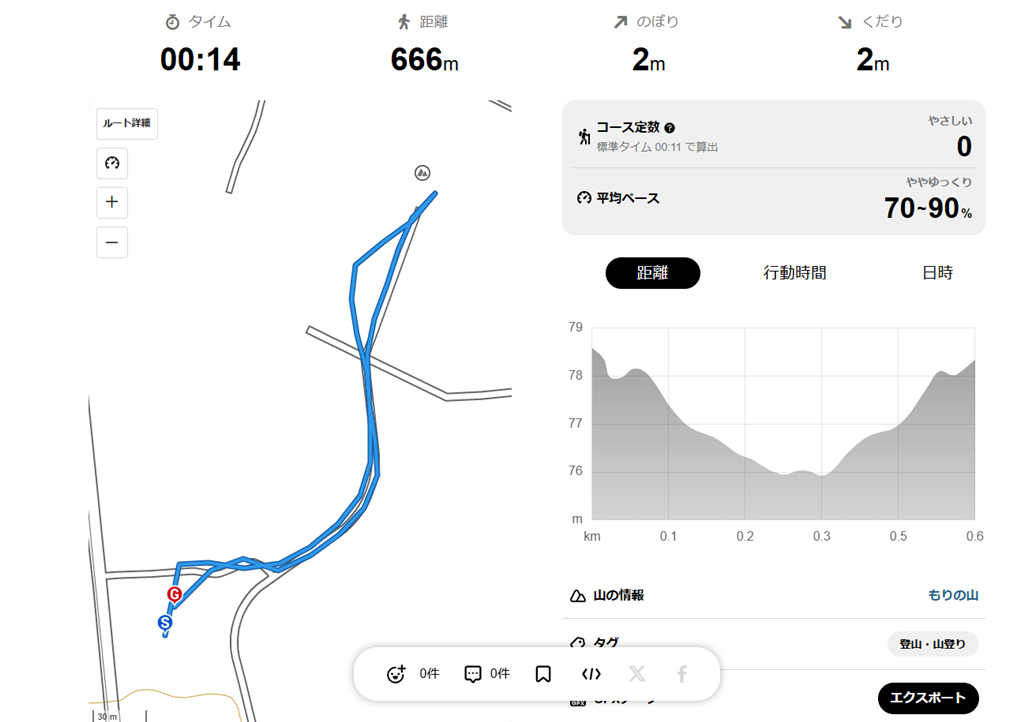The image size is (1024, 722).
Task: Zoom out the map with minus button
Action: (x=112, y=242)
